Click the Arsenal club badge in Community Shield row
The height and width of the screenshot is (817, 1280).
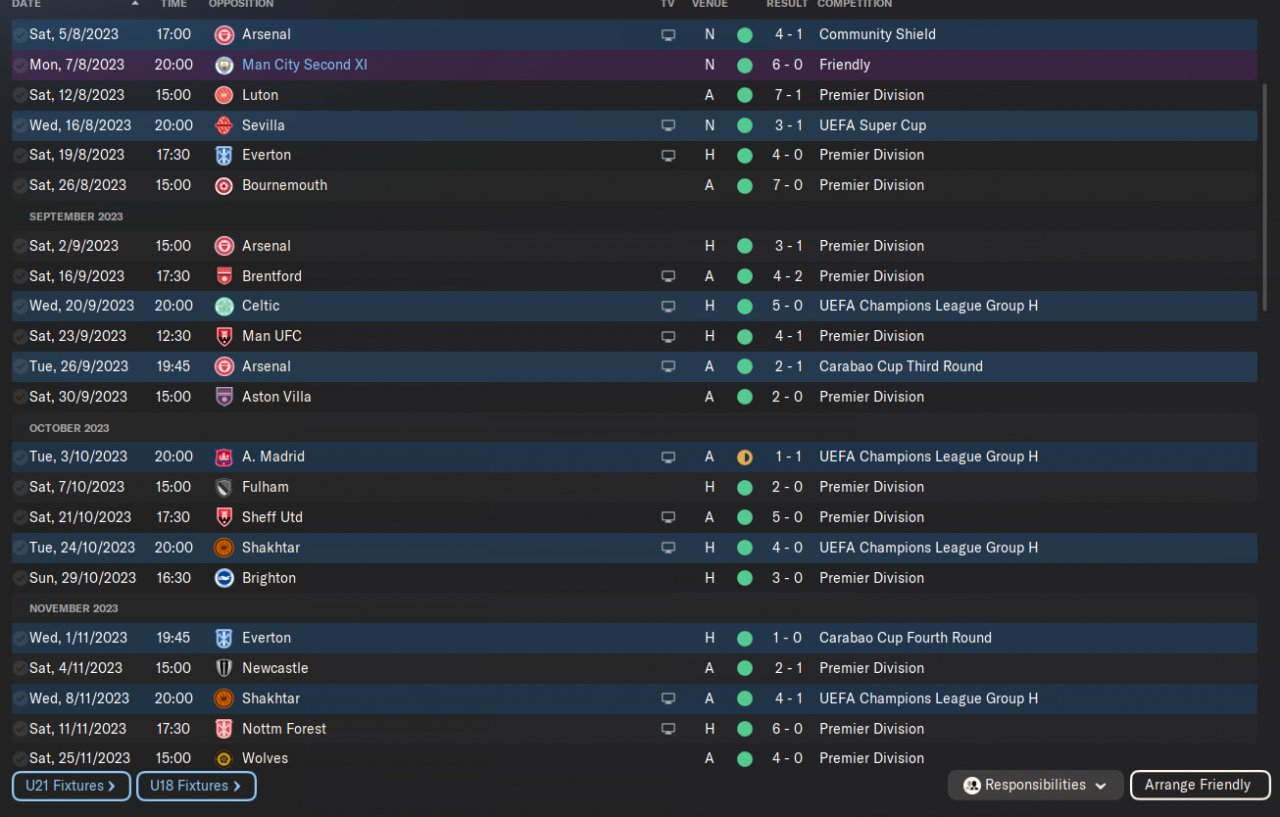(224, 35)
